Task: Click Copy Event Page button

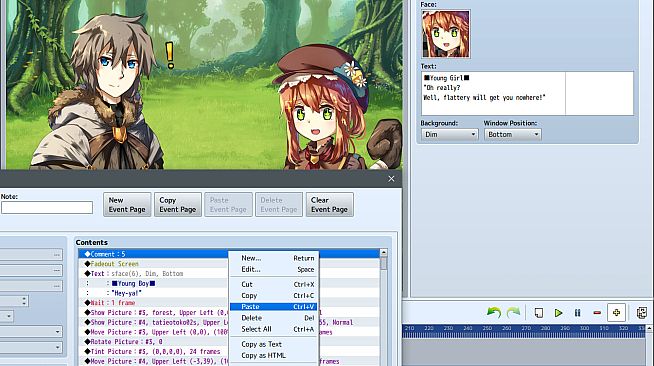Action: point(178,205)
